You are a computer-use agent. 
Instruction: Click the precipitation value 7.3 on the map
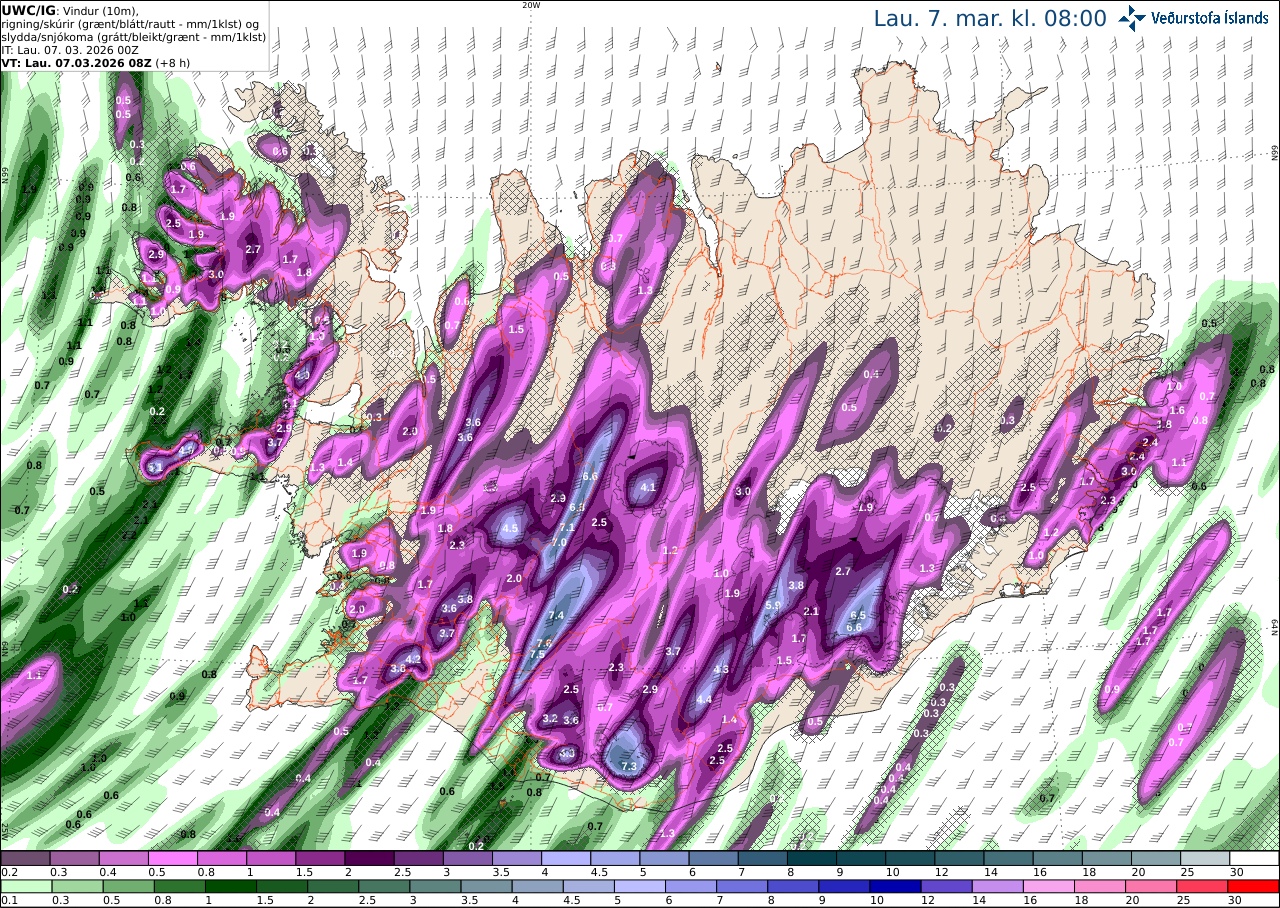(629, 766)
